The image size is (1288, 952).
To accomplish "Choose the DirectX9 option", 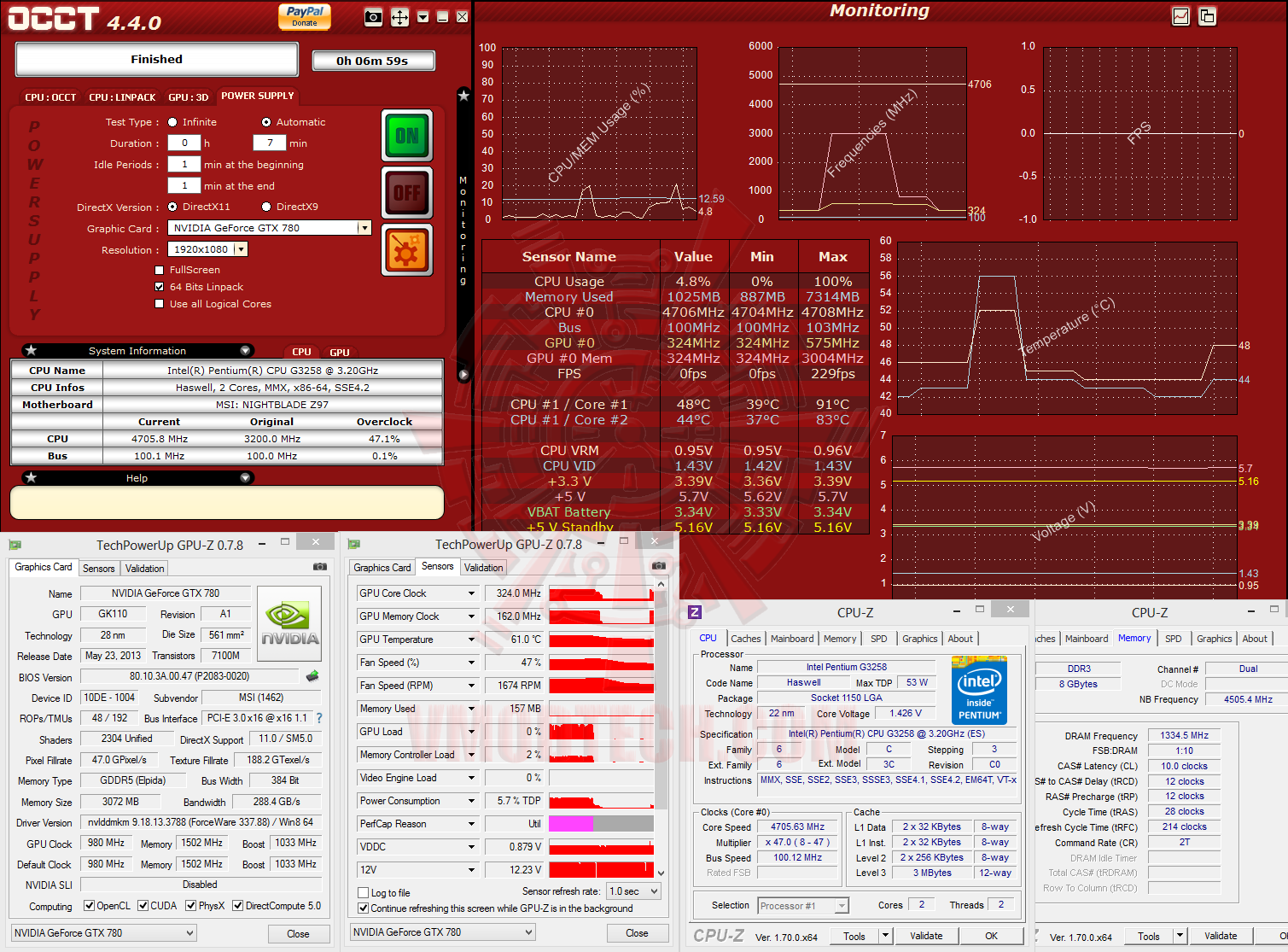I will tap(266, 207).
